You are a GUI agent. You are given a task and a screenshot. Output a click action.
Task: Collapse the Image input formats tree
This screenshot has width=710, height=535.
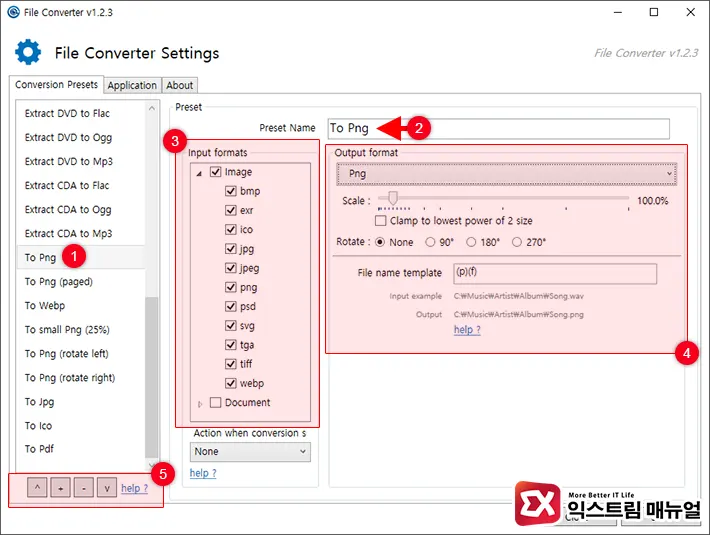pos(200,173)
